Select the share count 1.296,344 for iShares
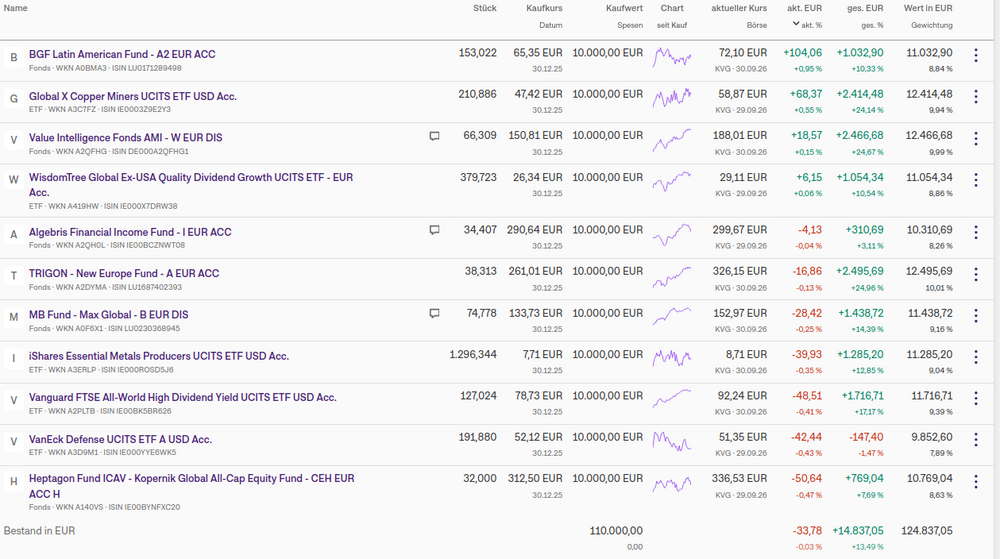 [x=473, y=354]
